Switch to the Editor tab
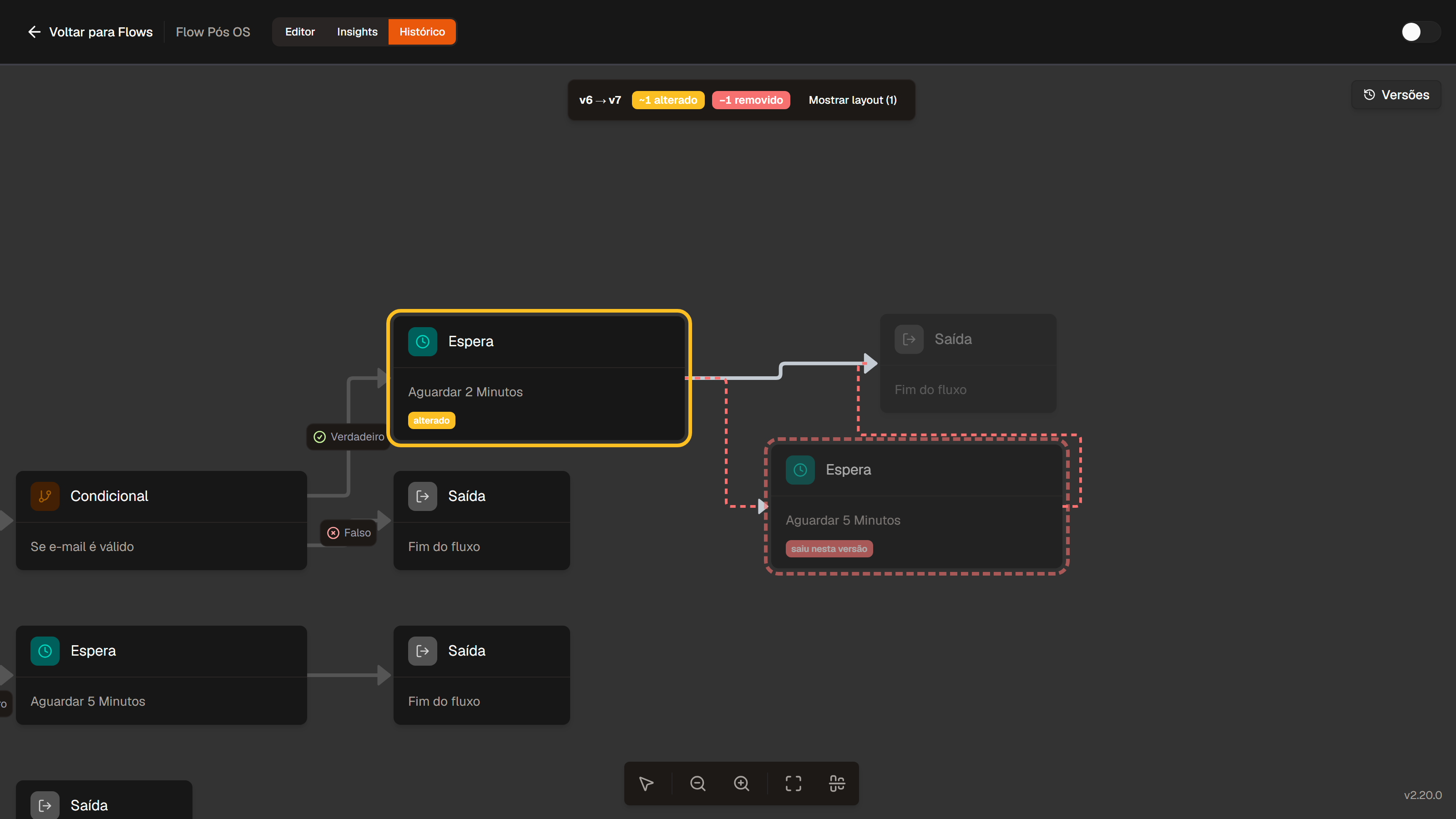The height and width of the screenshot is (819, 1456). click(x=299, y=32)
